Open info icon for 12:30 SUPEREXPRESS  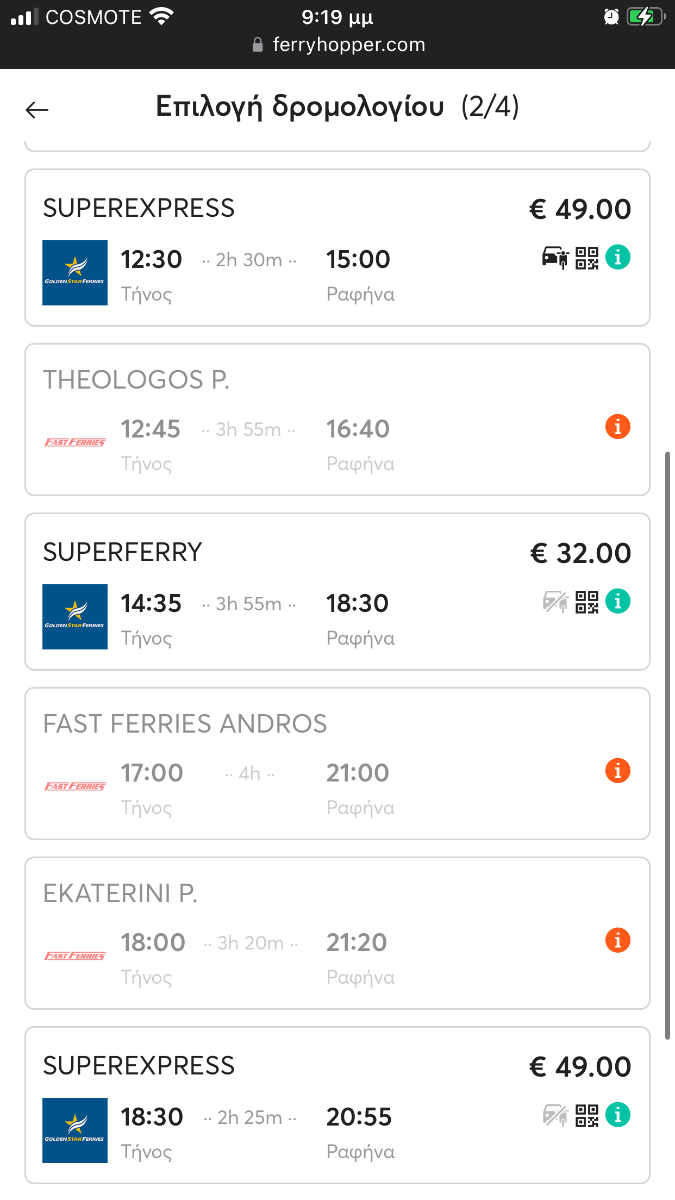pos(618,258)
